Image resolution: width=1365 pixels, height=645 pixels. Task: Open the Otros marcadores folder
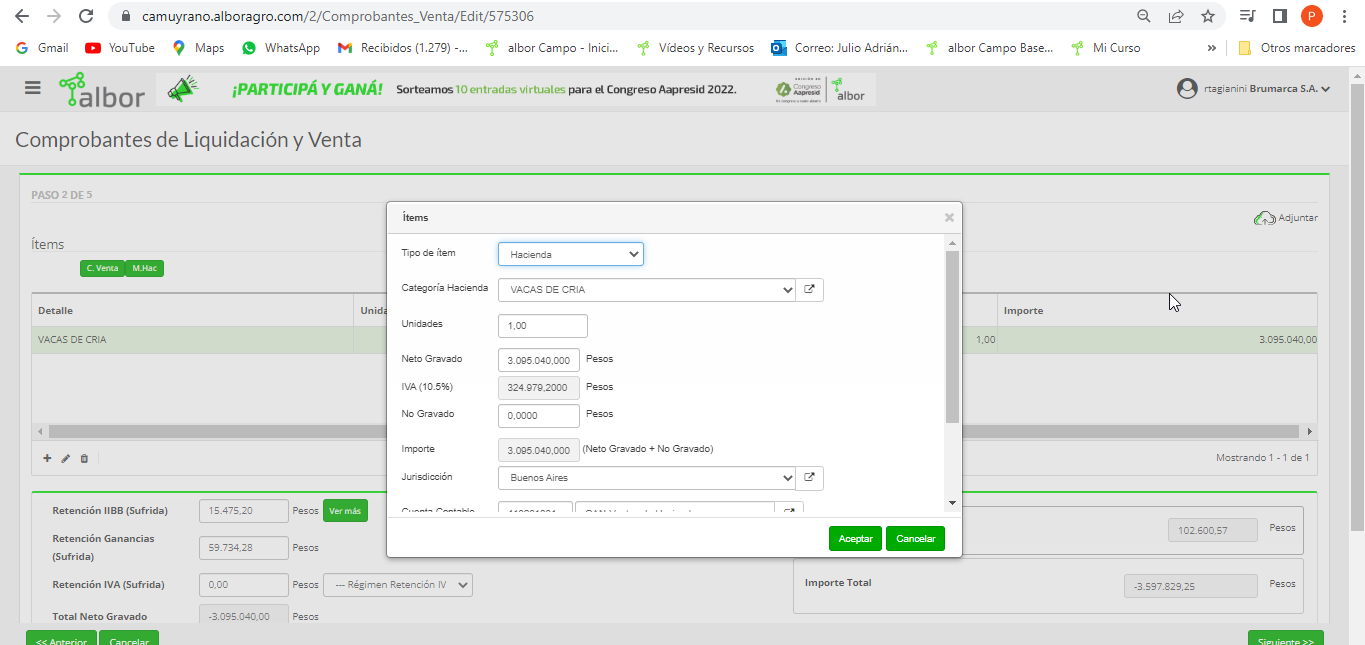(1296, 48)
